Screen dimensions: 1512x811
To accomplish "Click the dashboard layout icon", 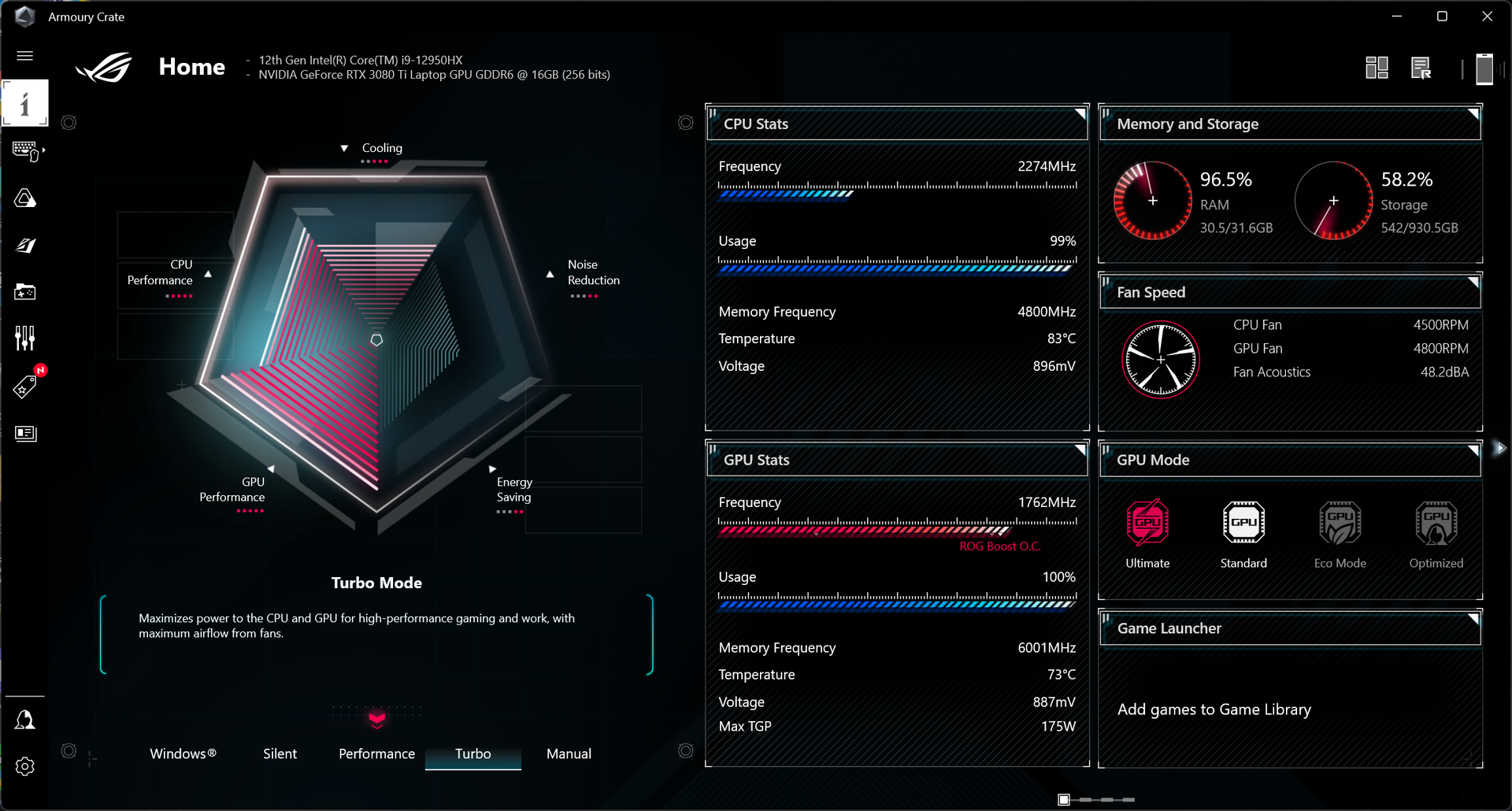I will 1377,68.
